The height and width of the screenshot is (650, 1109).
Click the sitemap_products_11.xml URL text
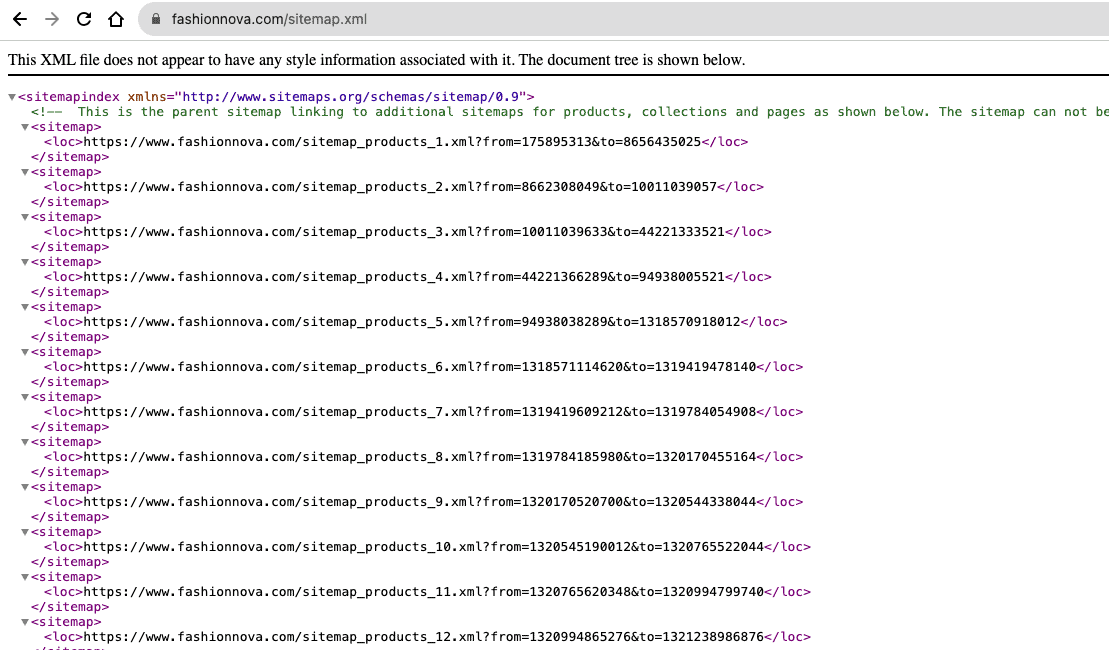[424, 592]
